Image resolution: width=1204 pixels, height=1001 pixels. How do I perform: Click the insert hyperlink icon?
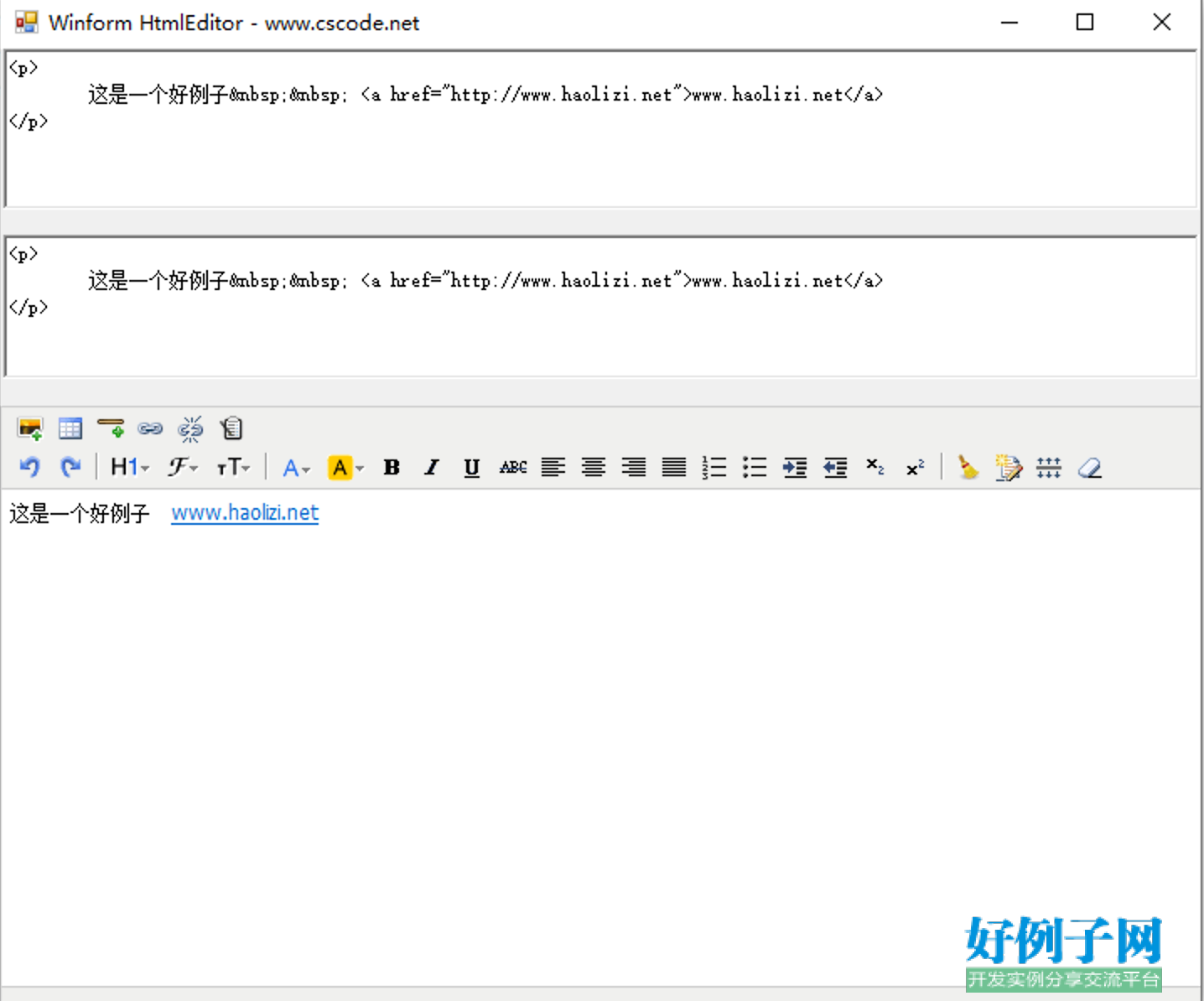point(151,428)
